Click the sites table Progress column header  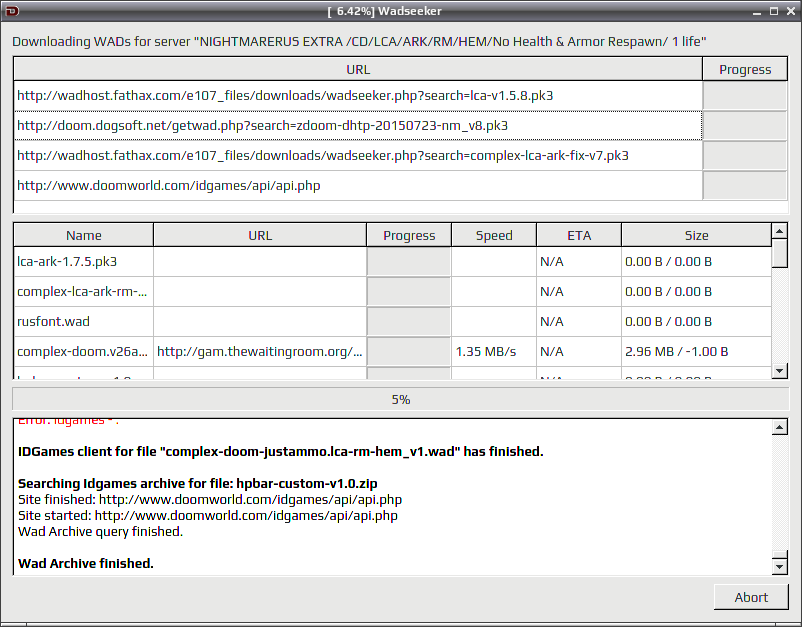[745, 69]
